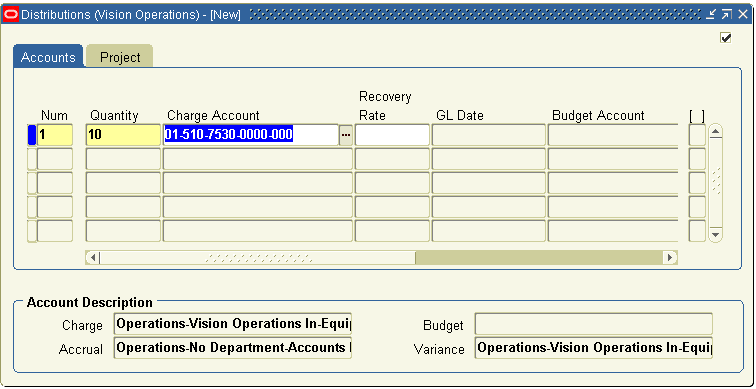Click the Variance account description field
756x389 pixels.
594,348
